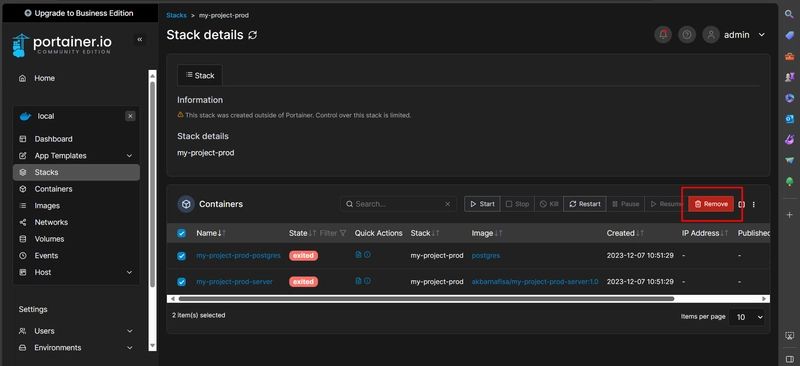Click the Containers cube icon in table header
The image size is (800, 366).
click(x=186, y=204)
